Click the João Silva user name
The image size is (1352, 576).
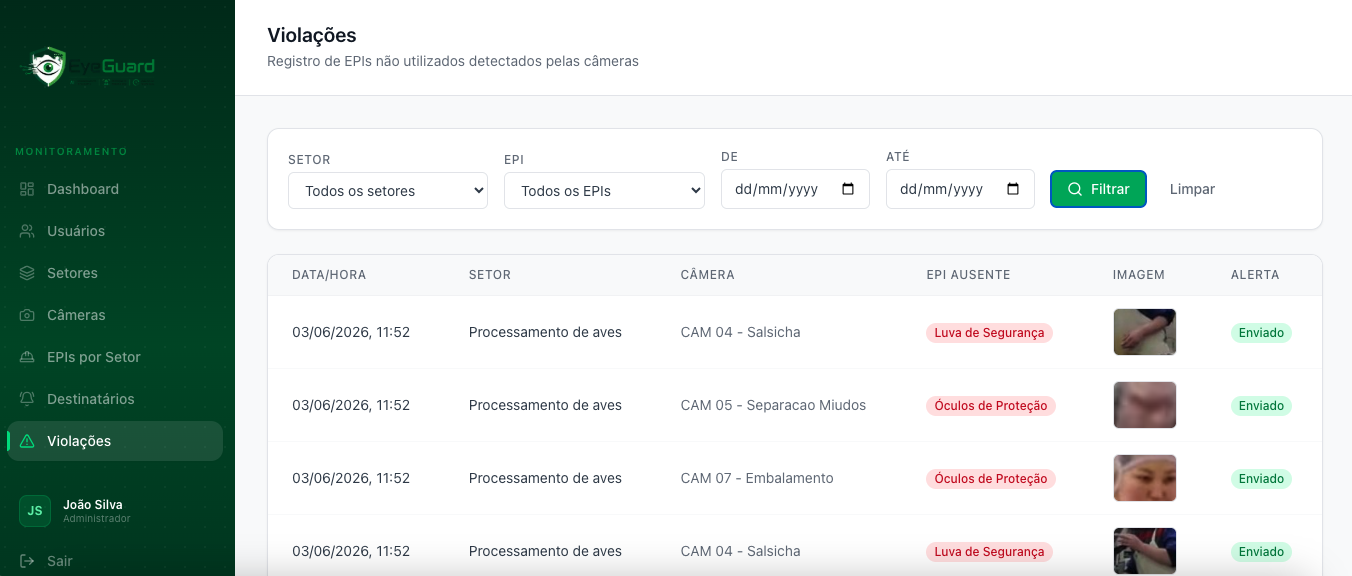(x=93, y=505)
